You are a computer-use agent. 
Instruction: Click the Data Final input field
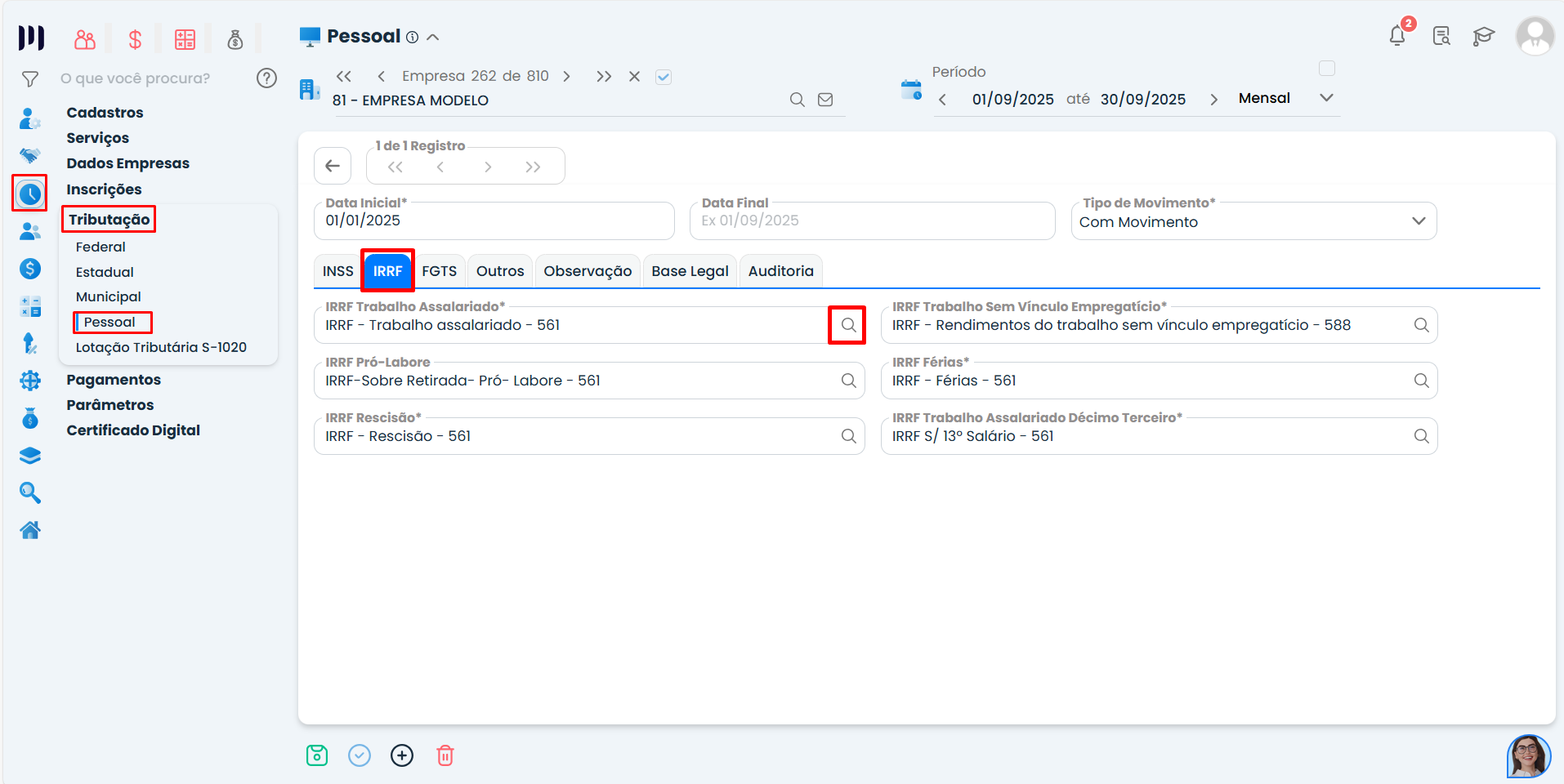871,221
